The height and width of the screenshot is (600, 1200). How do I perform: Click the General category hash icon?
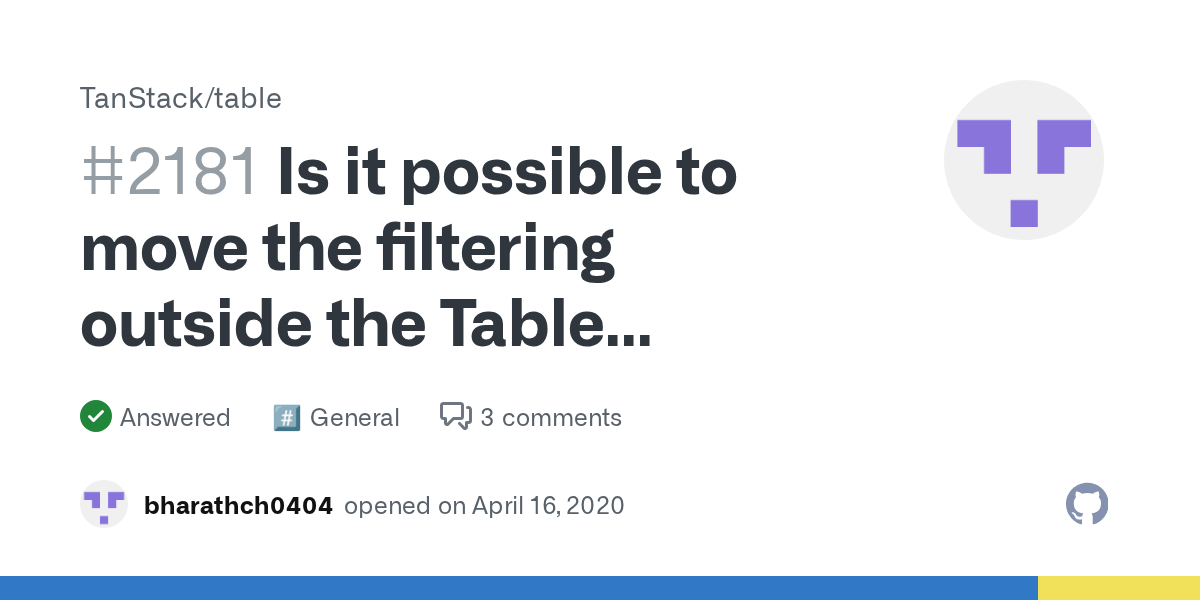click(x=287, y=417)
